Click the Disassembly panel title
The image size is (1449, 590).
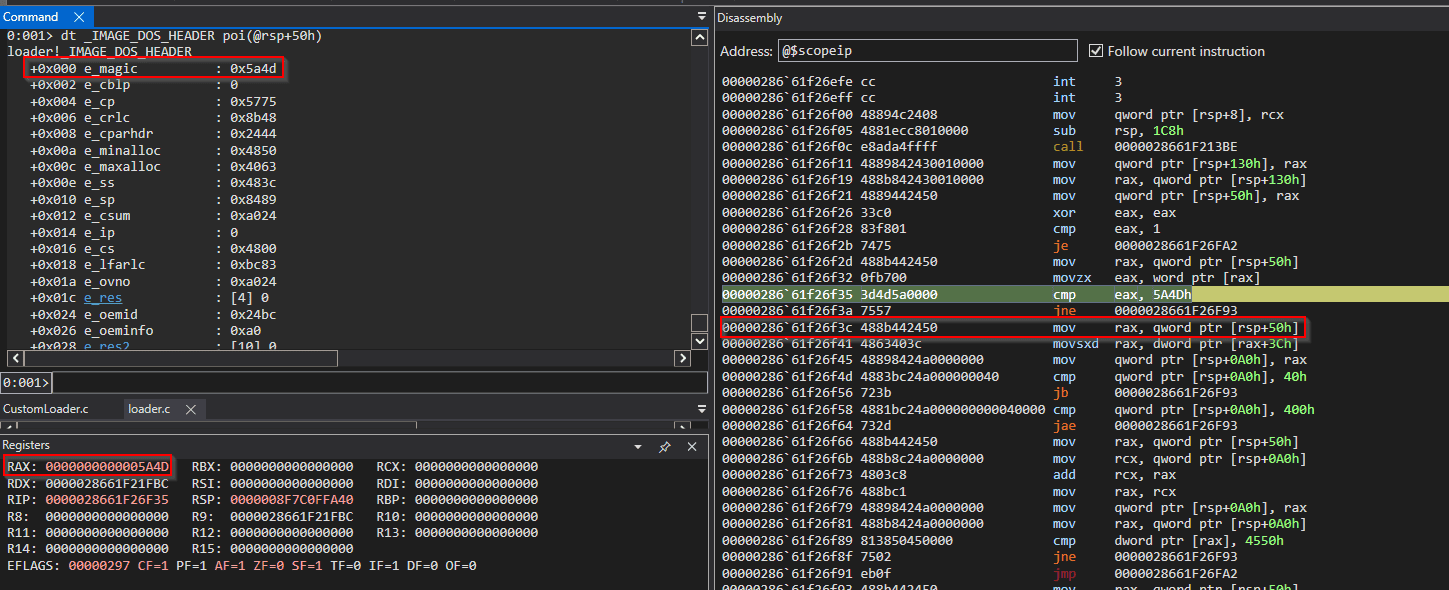tap(750, 18)
